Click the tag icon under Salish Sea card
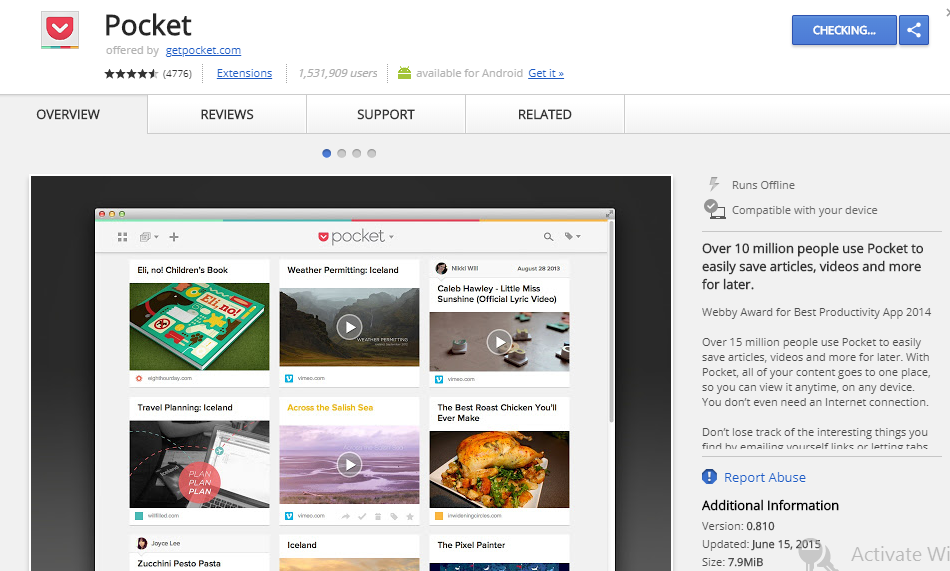 394,516
